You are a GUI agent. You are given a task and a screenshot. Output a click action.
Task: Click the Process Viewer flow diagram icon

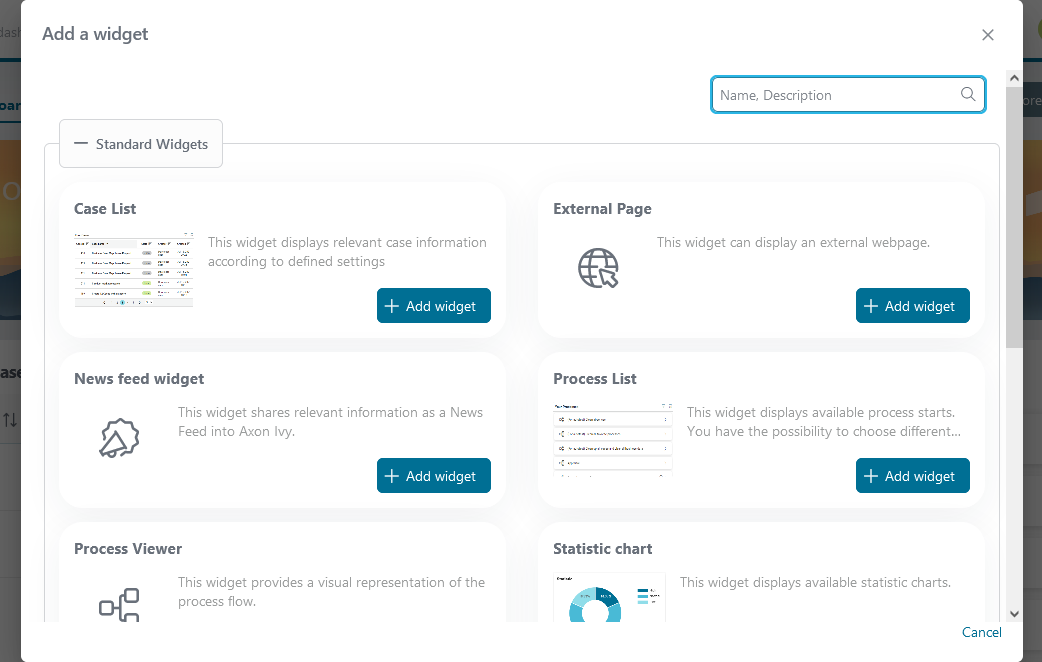click(120, 604)
